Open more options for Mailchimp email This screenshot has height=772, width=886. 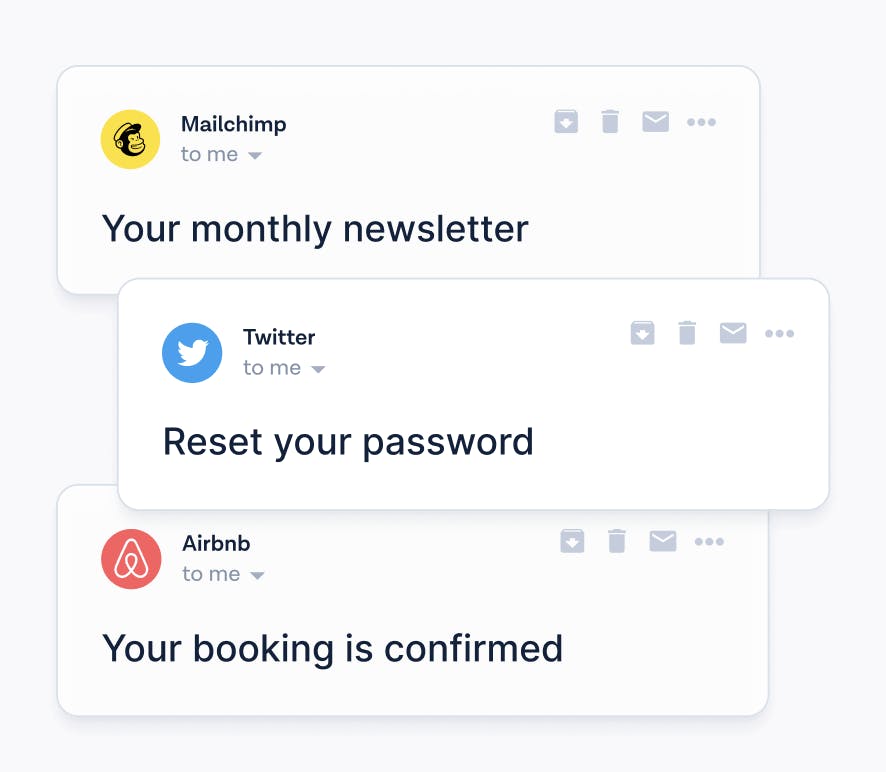click(701, 122)
